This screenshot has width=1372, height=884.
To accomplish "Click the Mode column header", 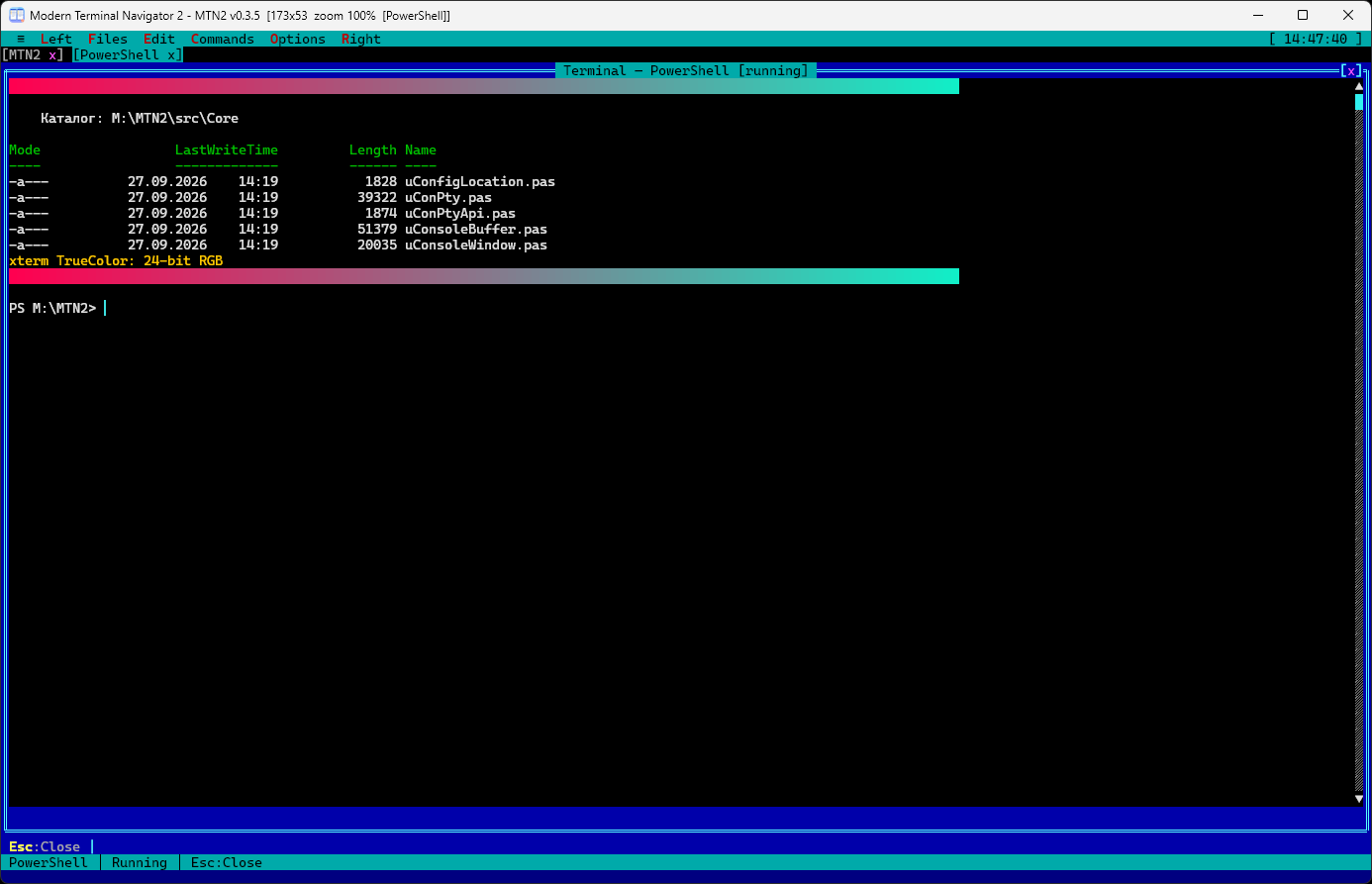I will [x=25, y=149].
